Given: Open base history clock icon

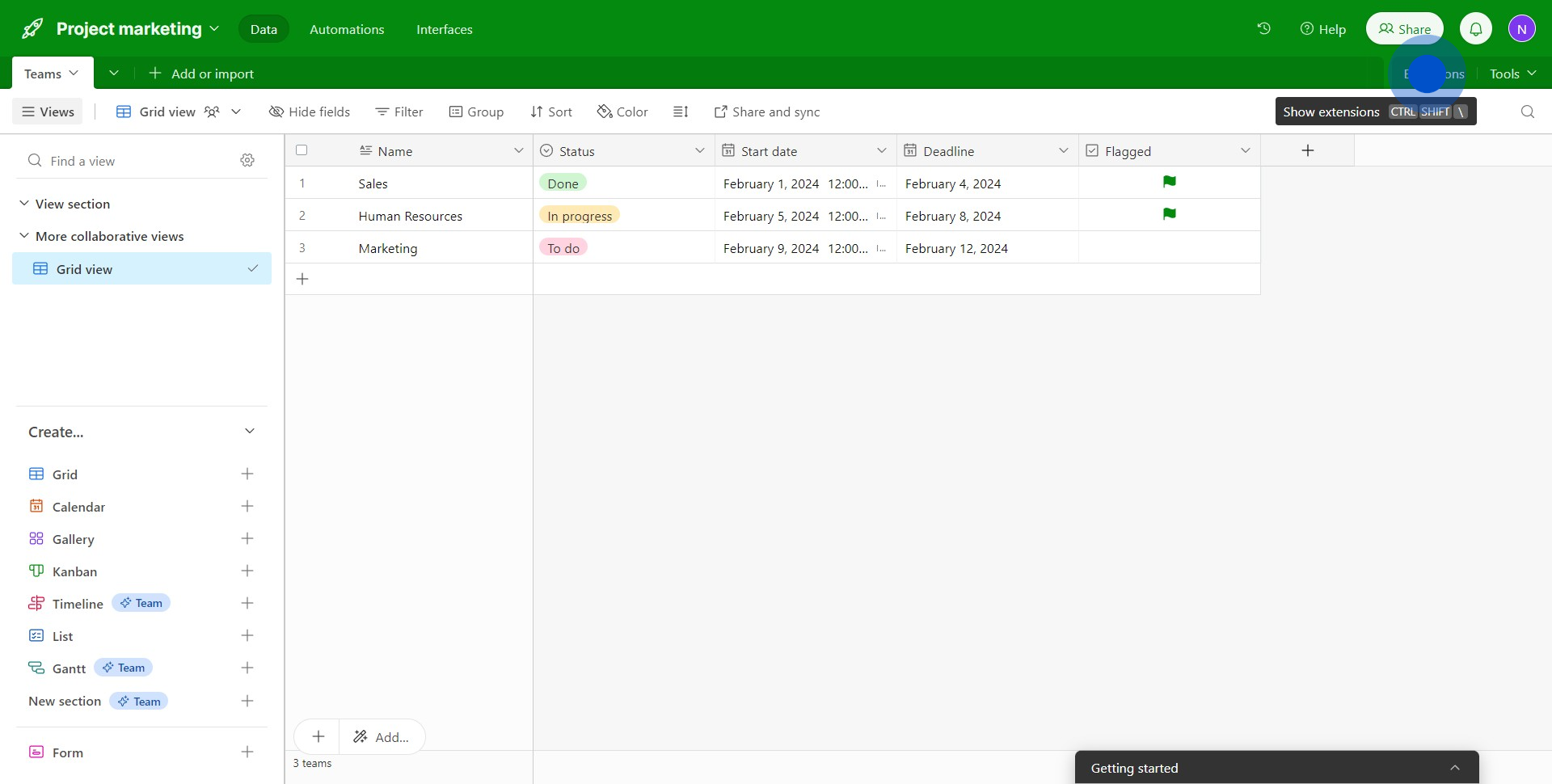Looking at the screenshot, I should 1263,29.
